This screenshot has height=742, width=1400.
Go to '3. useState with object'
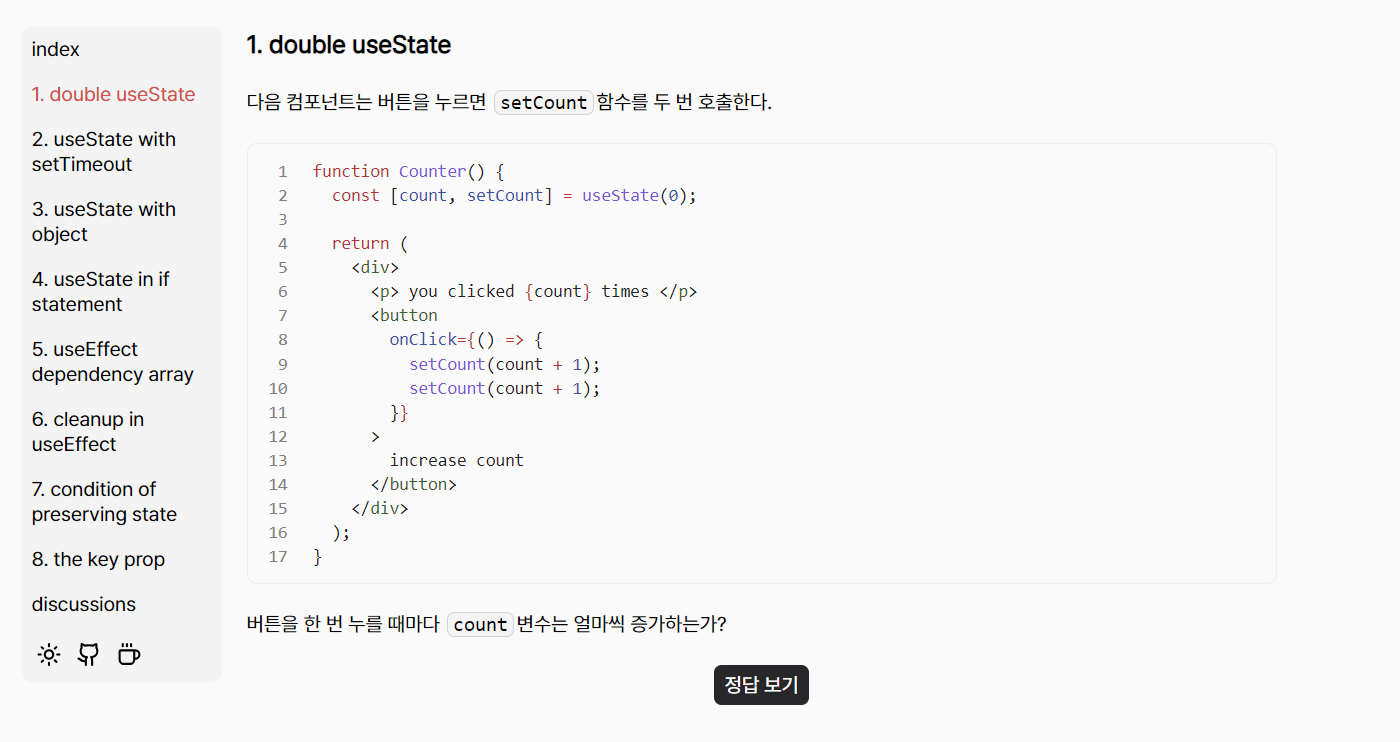[x=104, y=221]
